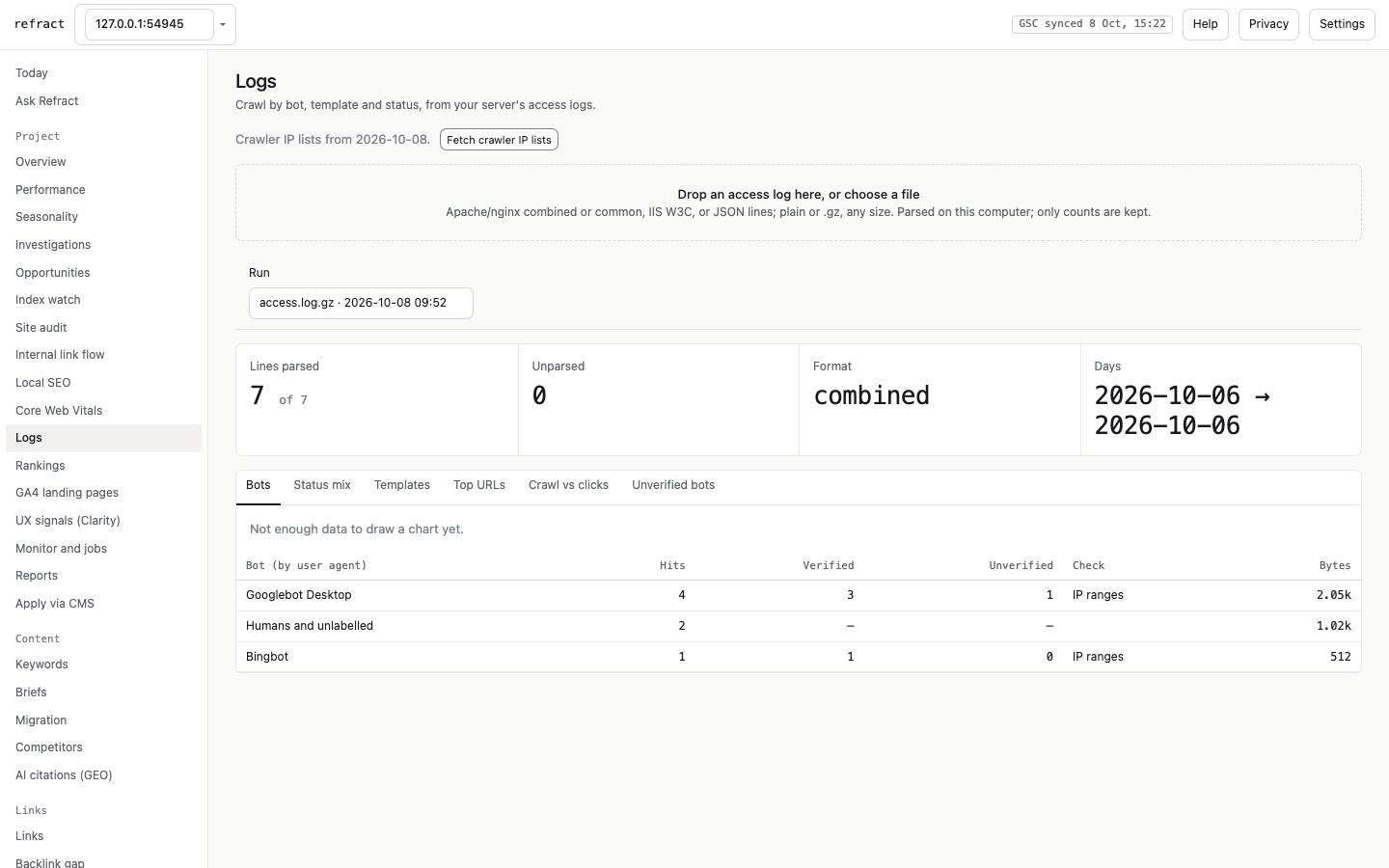Viewport: 1389px width, 868px height.
Task: Navigate to AI citations (GEO)
Action: [x=64, y=775]
